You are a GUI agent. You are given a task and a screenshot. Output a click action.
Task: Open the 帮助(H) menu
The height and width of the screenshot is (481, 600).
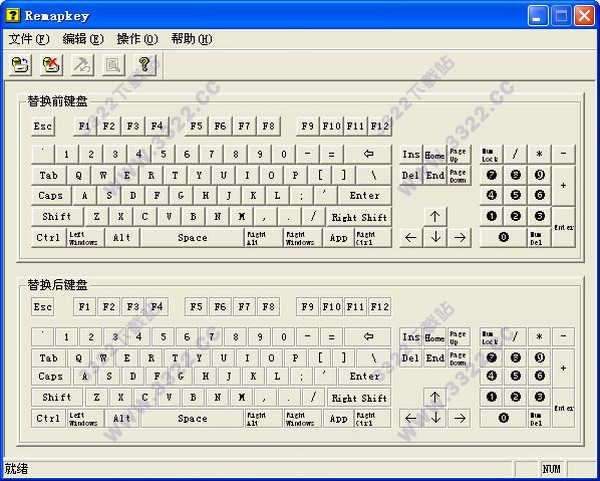click(191, 39)
